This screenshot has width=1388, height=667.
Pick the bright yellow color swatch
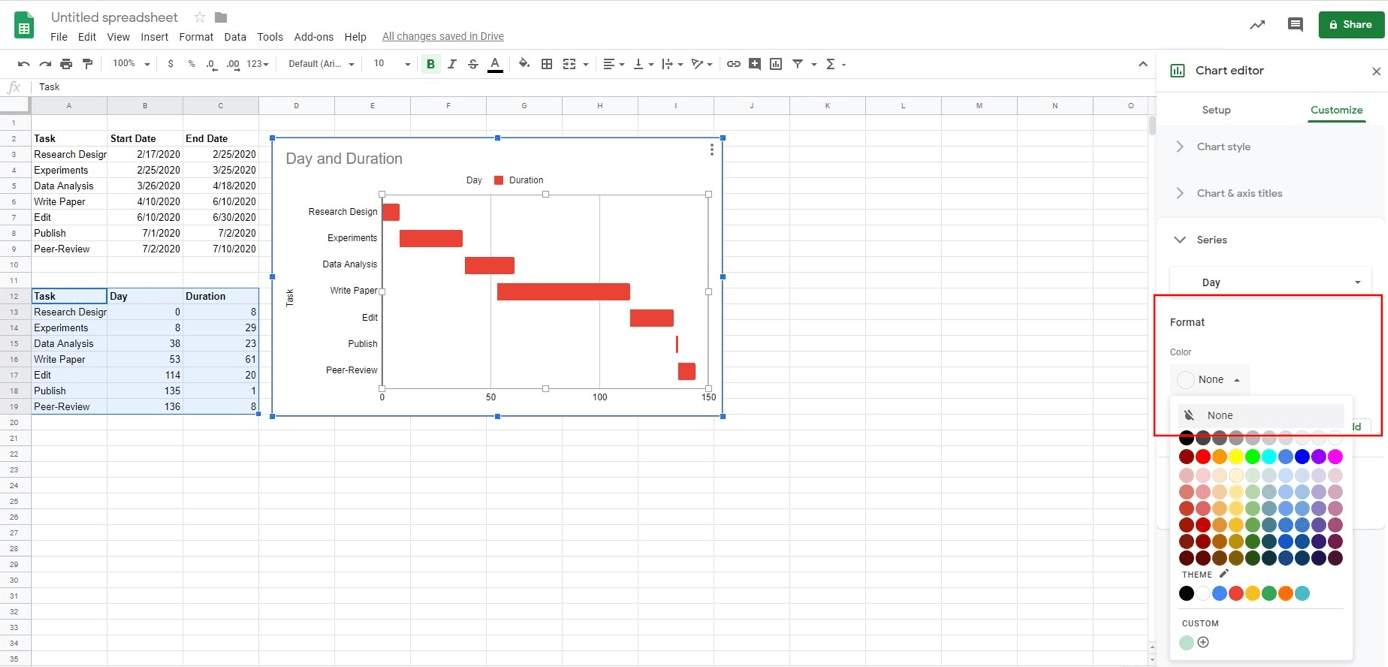pyautogui.click(x=1236, y=457)
